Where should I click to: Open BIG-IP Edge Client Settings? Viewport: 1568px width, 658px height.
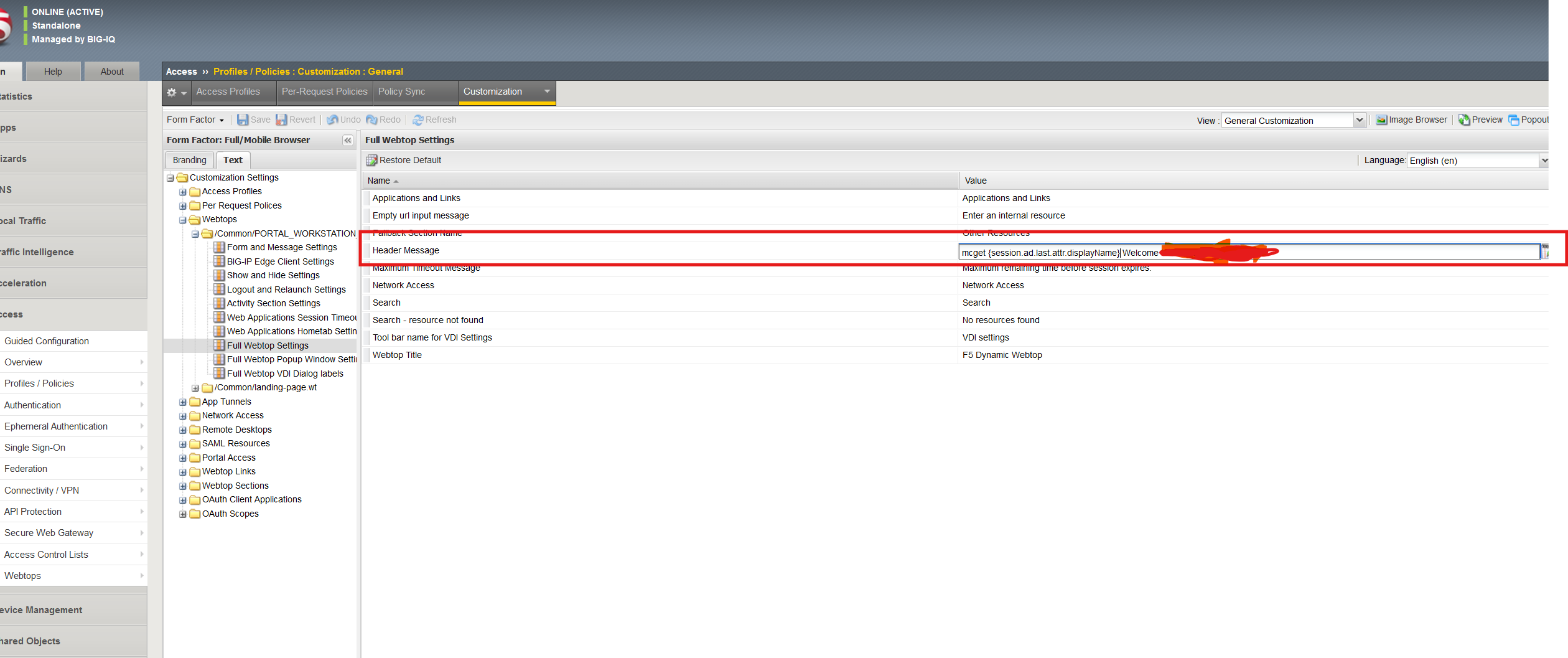(x=280, y=261)
